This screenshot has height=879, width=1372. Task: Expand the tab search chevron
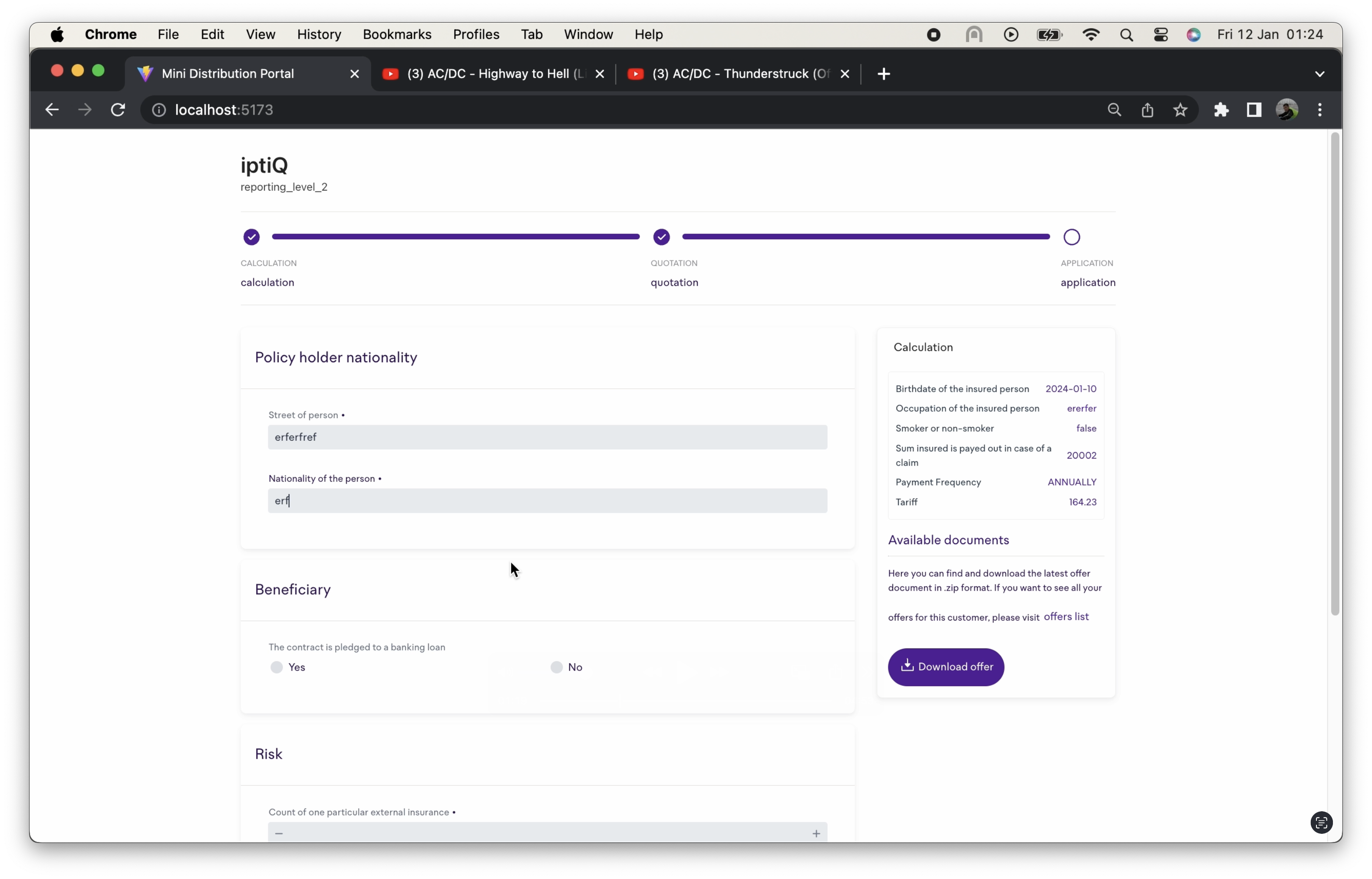click(x=1319, y=74)
